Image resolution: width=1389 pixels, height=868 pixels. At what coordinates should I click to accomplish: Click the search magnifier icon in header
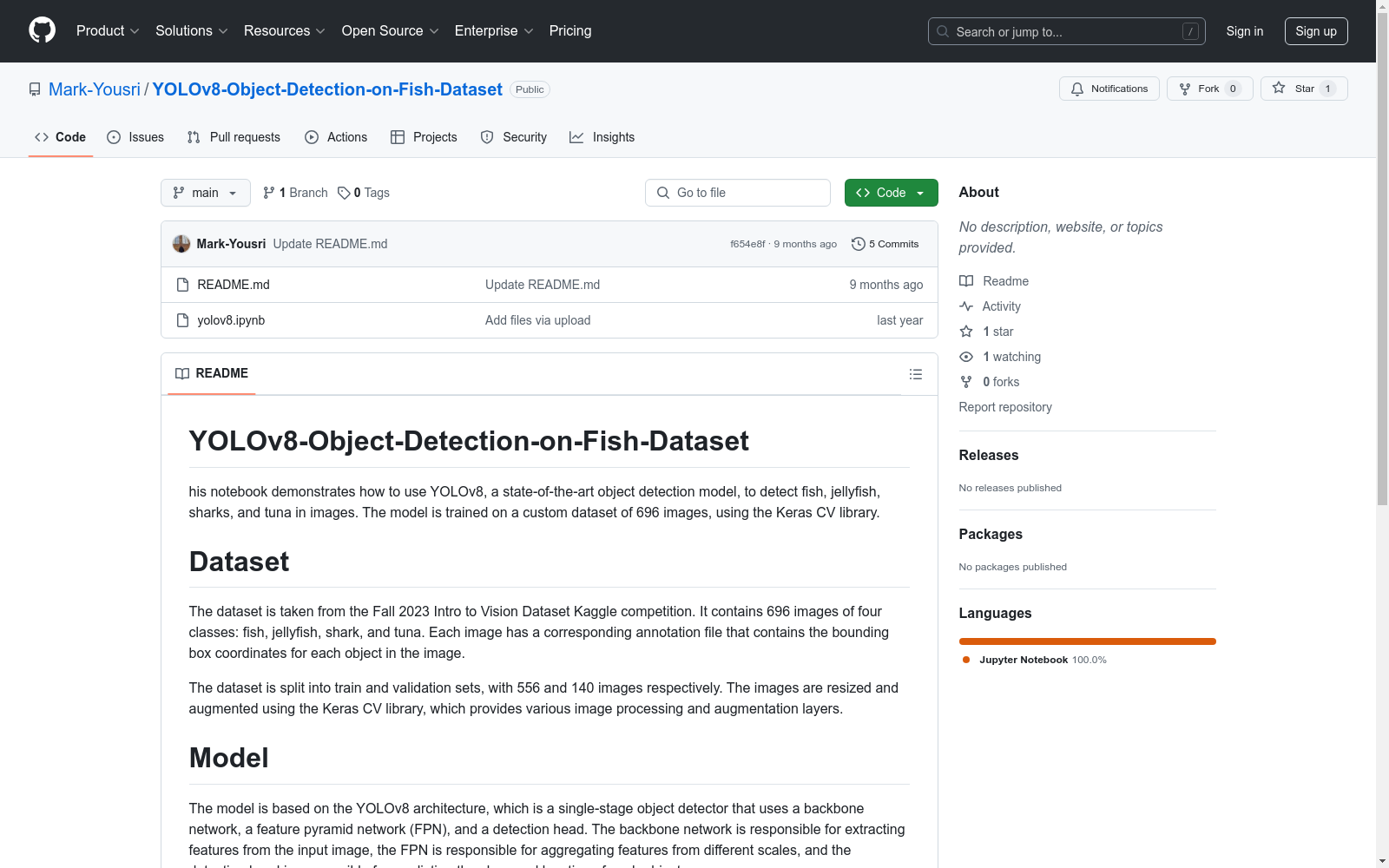943,31
